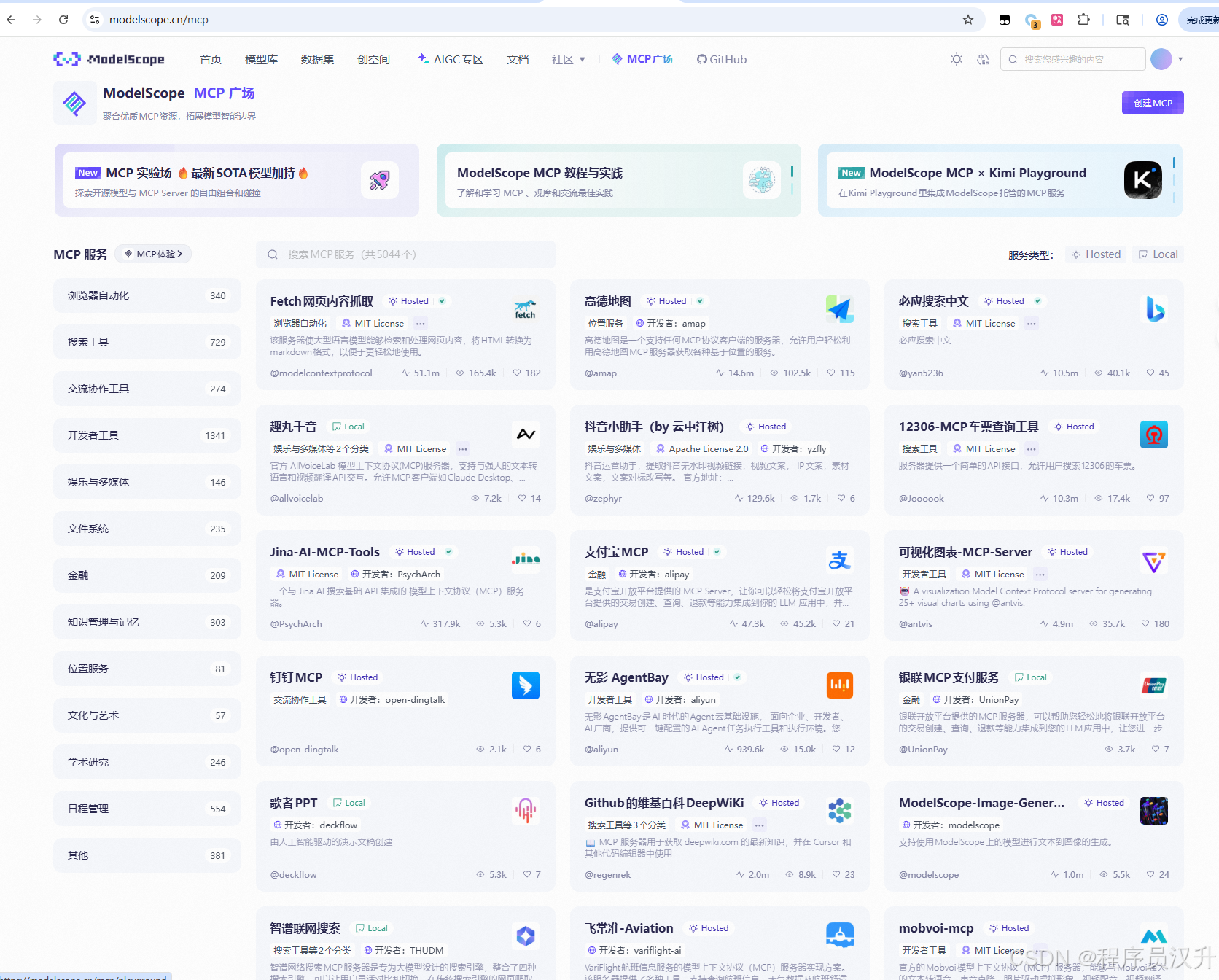Click the Bing logo on 必应搜索中文 card
The height and width of the screenshot is (980, 1219).
(1154, 309)
